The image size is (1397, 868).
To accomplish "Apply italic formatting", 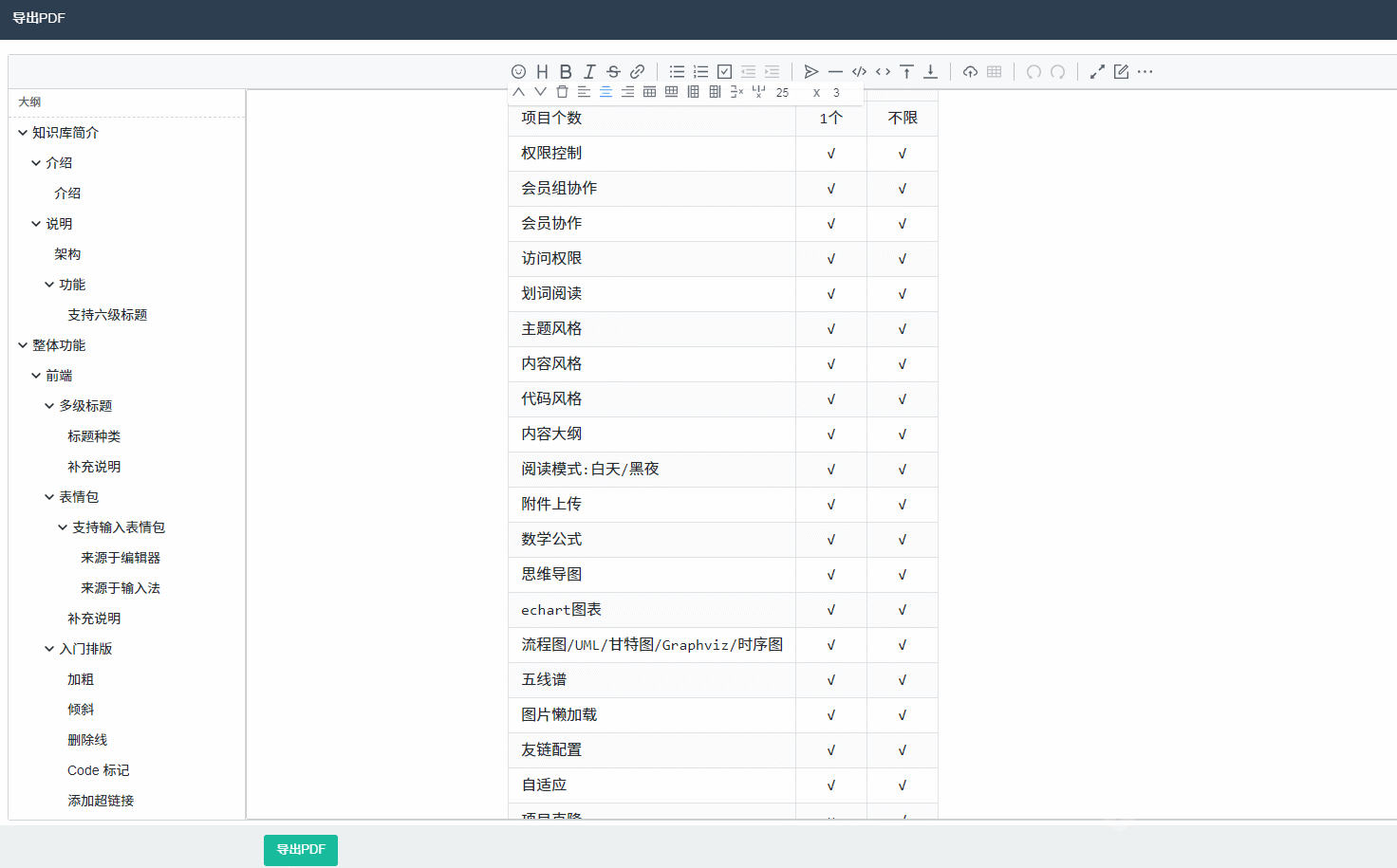I will pos(589,72).
